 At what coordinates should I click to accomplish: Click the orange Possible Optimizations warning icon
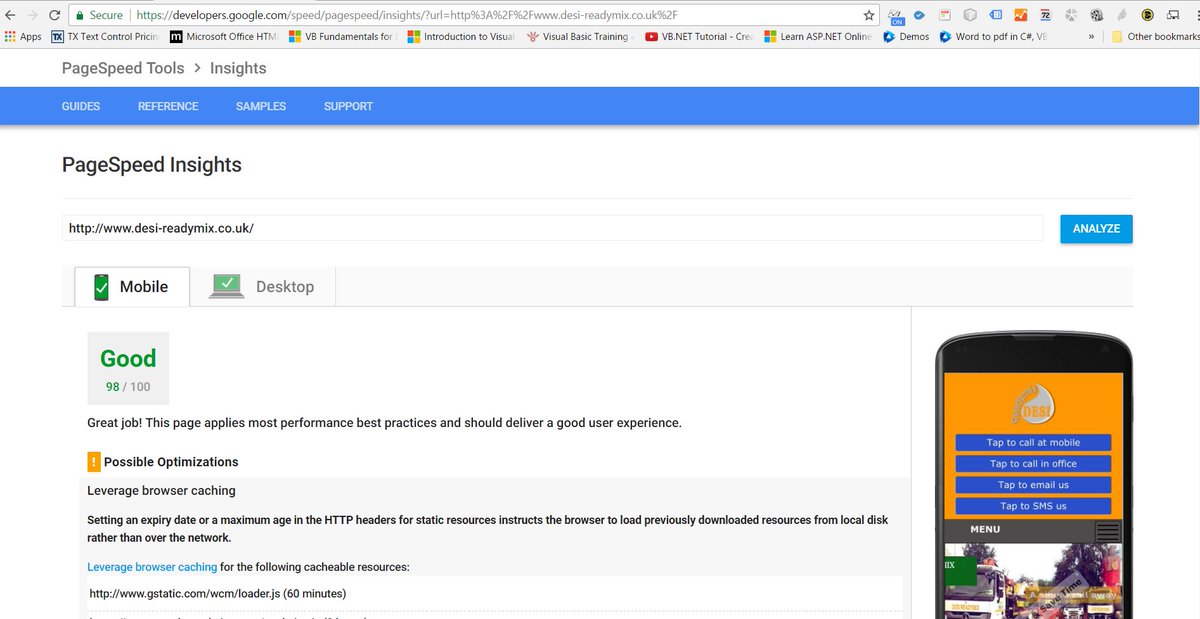click(93, 462)
